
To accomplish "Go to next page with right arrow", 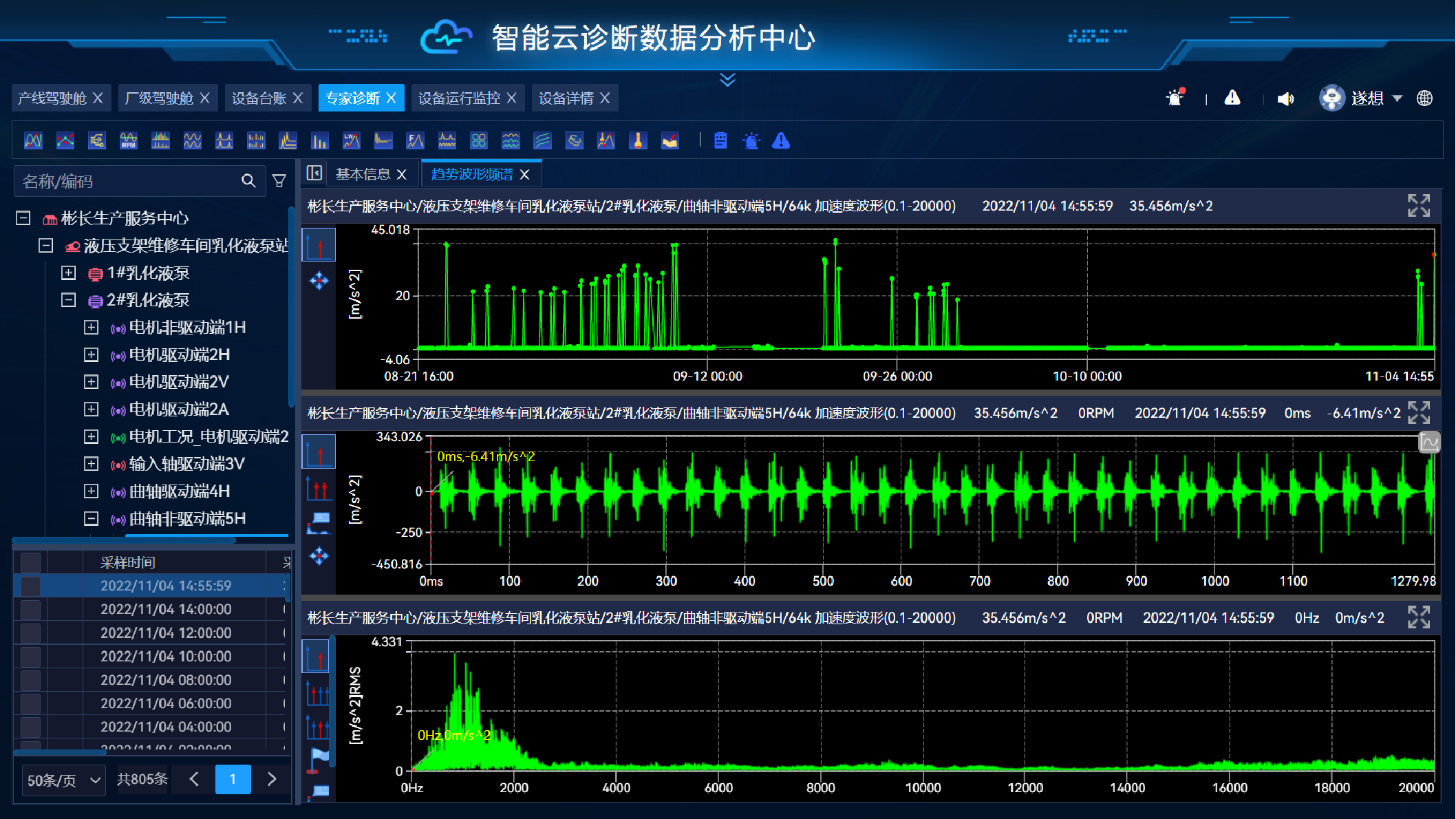I will pos(272,779).
